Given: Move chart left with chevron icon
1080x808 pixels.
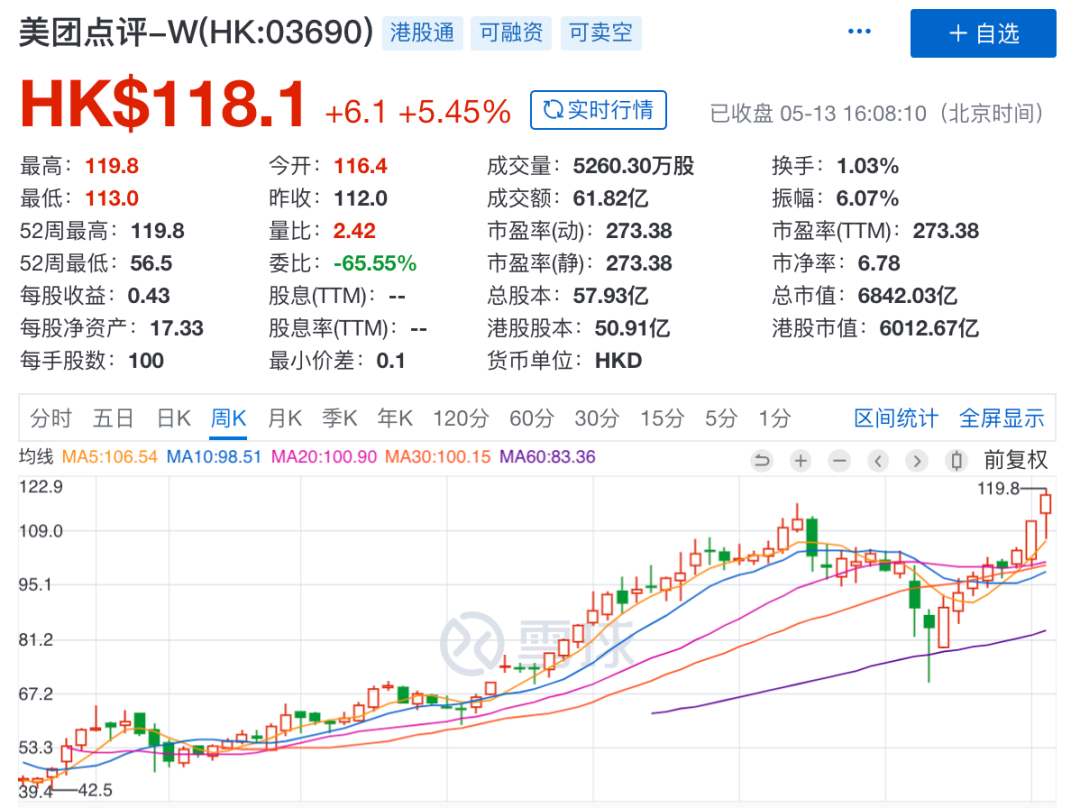Looking at the screenshot, I should pos(878,460).
